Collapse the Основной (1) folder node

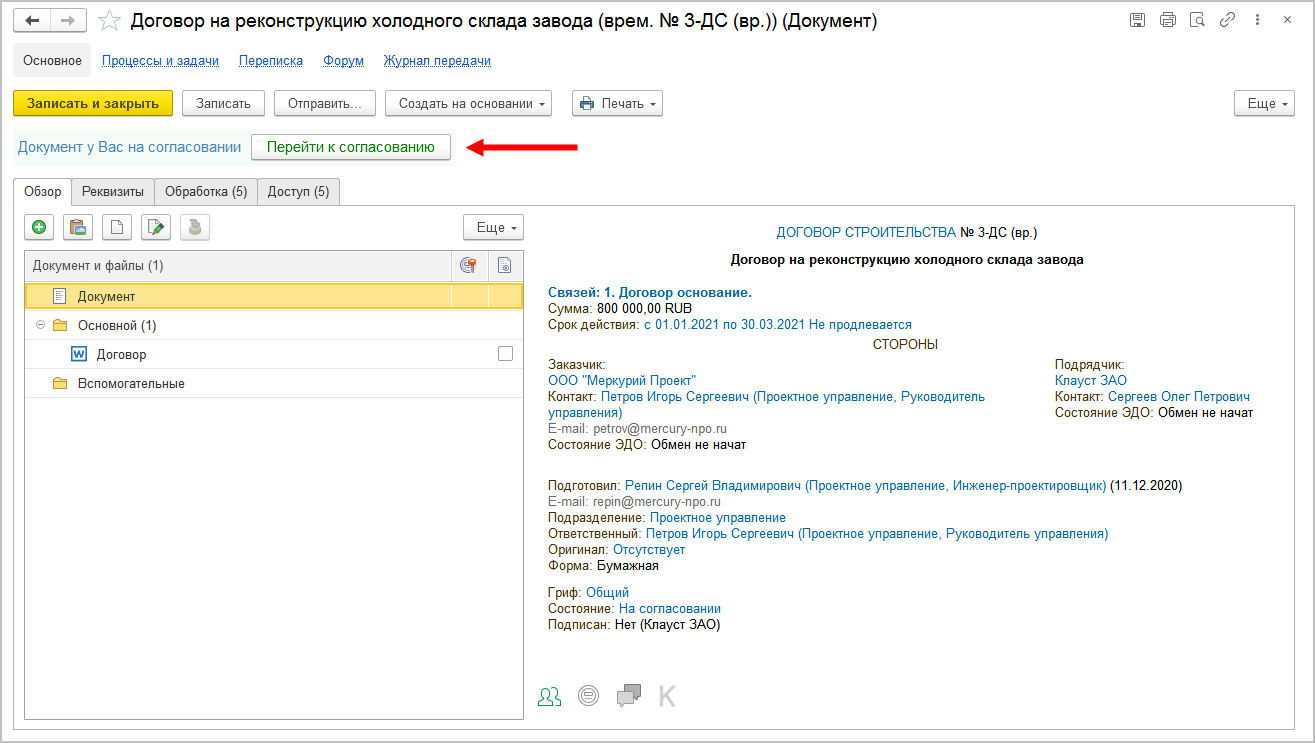point(40,325)
